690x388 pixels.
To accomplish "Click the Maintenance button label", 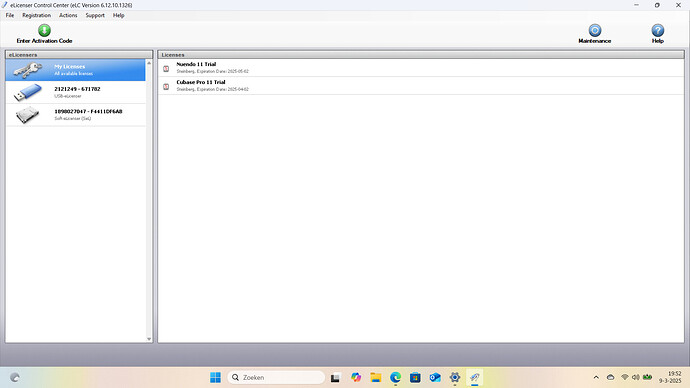I will tap(595, 41).
